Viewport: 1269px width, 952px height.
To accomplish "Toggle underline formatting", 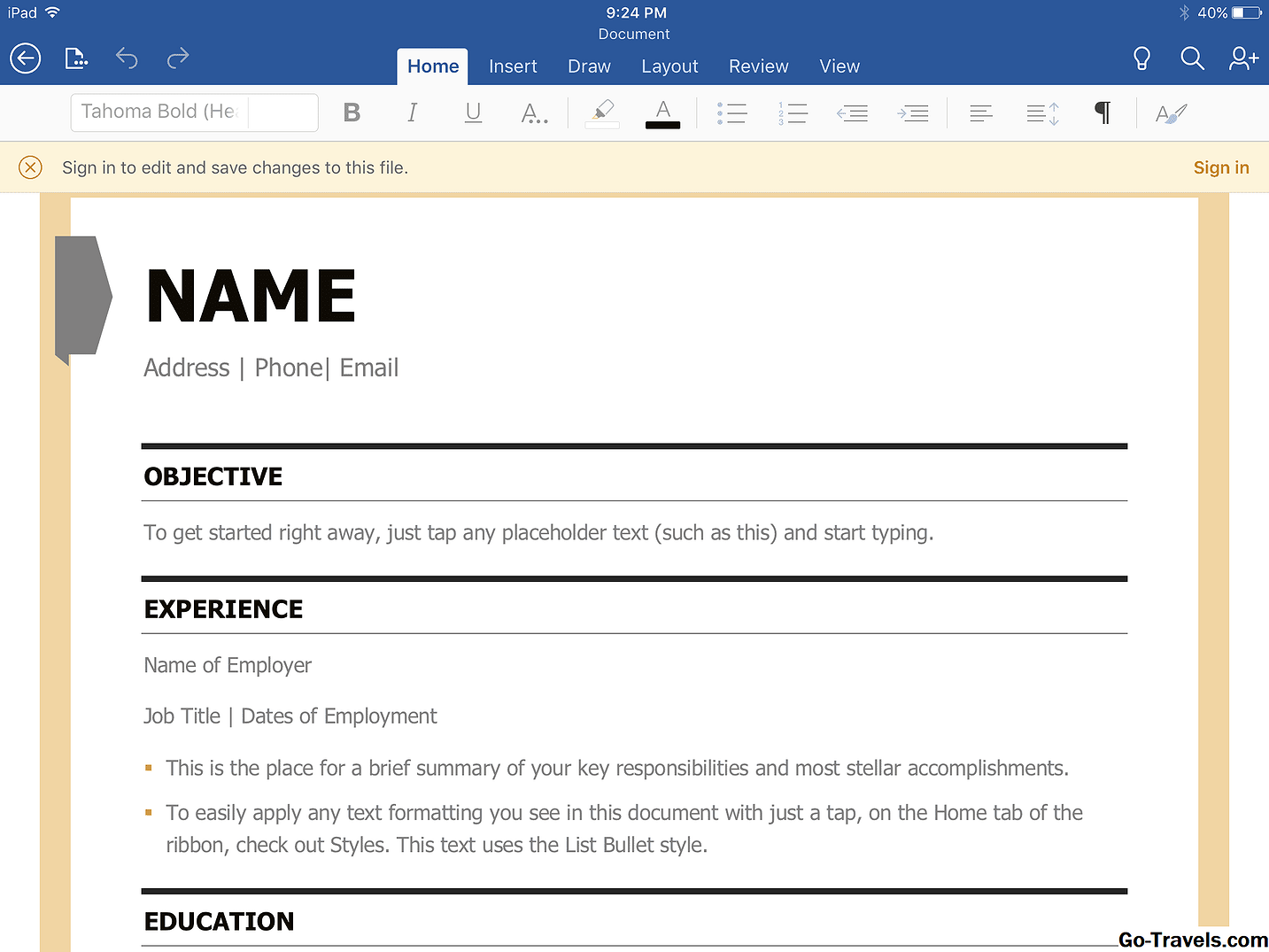I will (473, 112).
